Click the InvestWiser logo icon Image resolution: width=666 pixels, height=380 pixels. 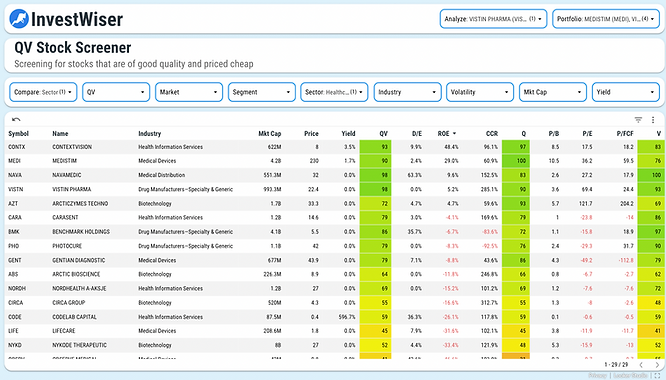[x=19, y=19]
